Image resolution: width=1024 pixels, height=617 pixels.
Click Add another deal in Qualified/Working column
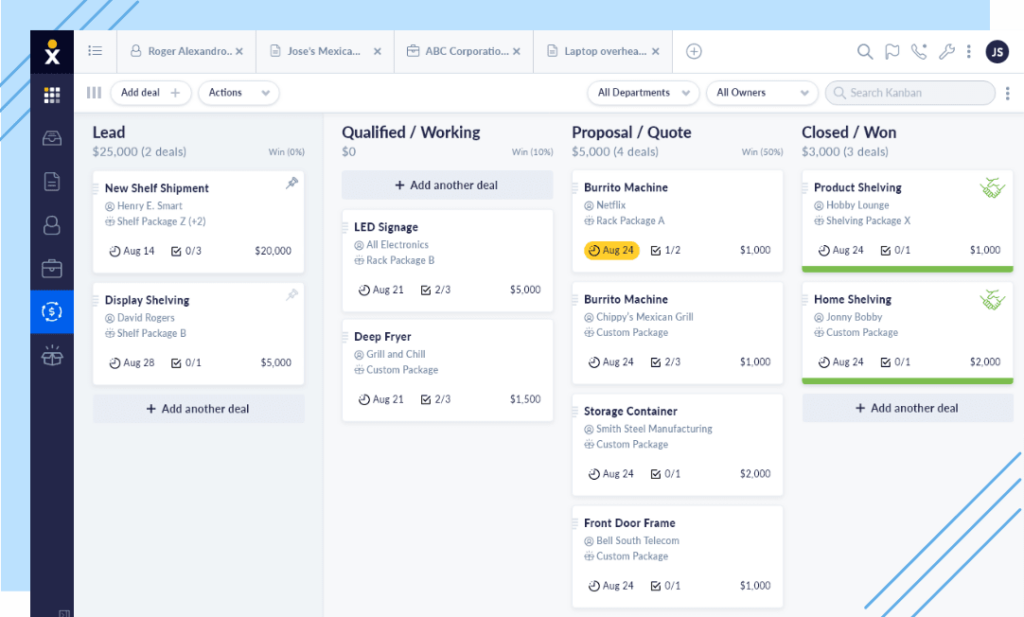447,185
